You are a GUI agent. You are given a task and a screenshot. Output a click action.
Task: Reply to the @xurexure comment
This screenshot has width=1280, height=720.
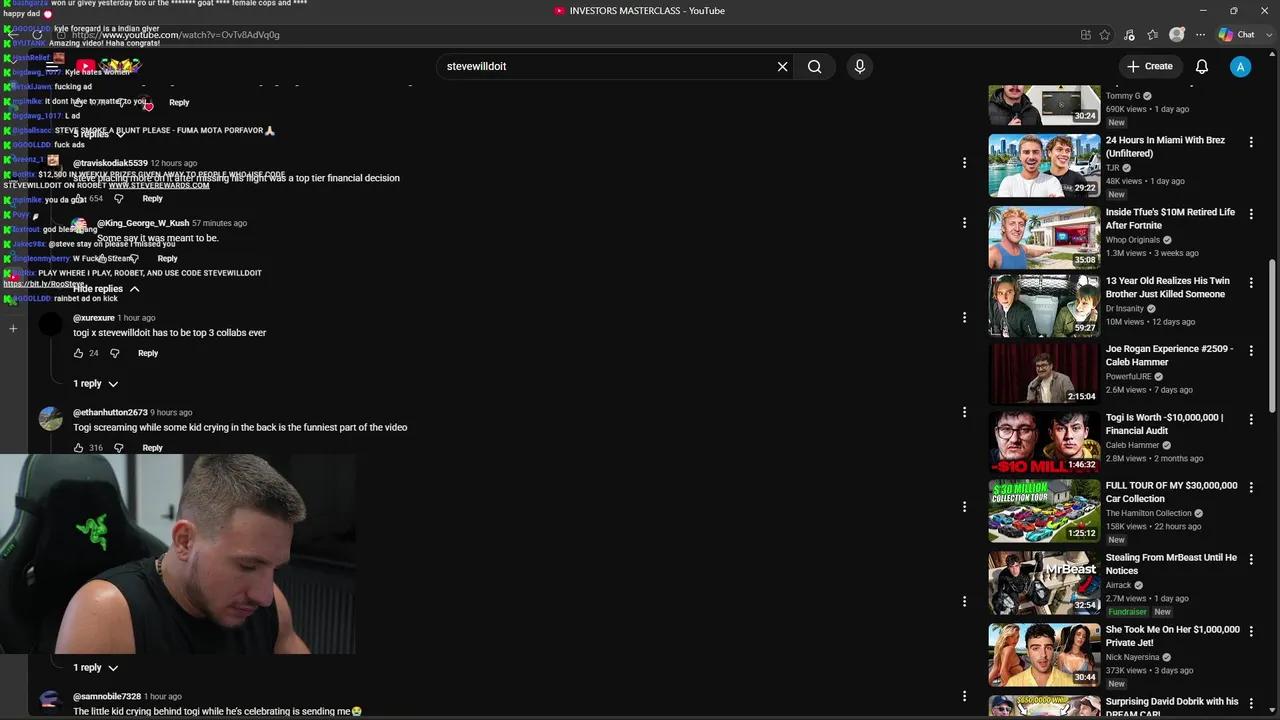tap(148, 353)
